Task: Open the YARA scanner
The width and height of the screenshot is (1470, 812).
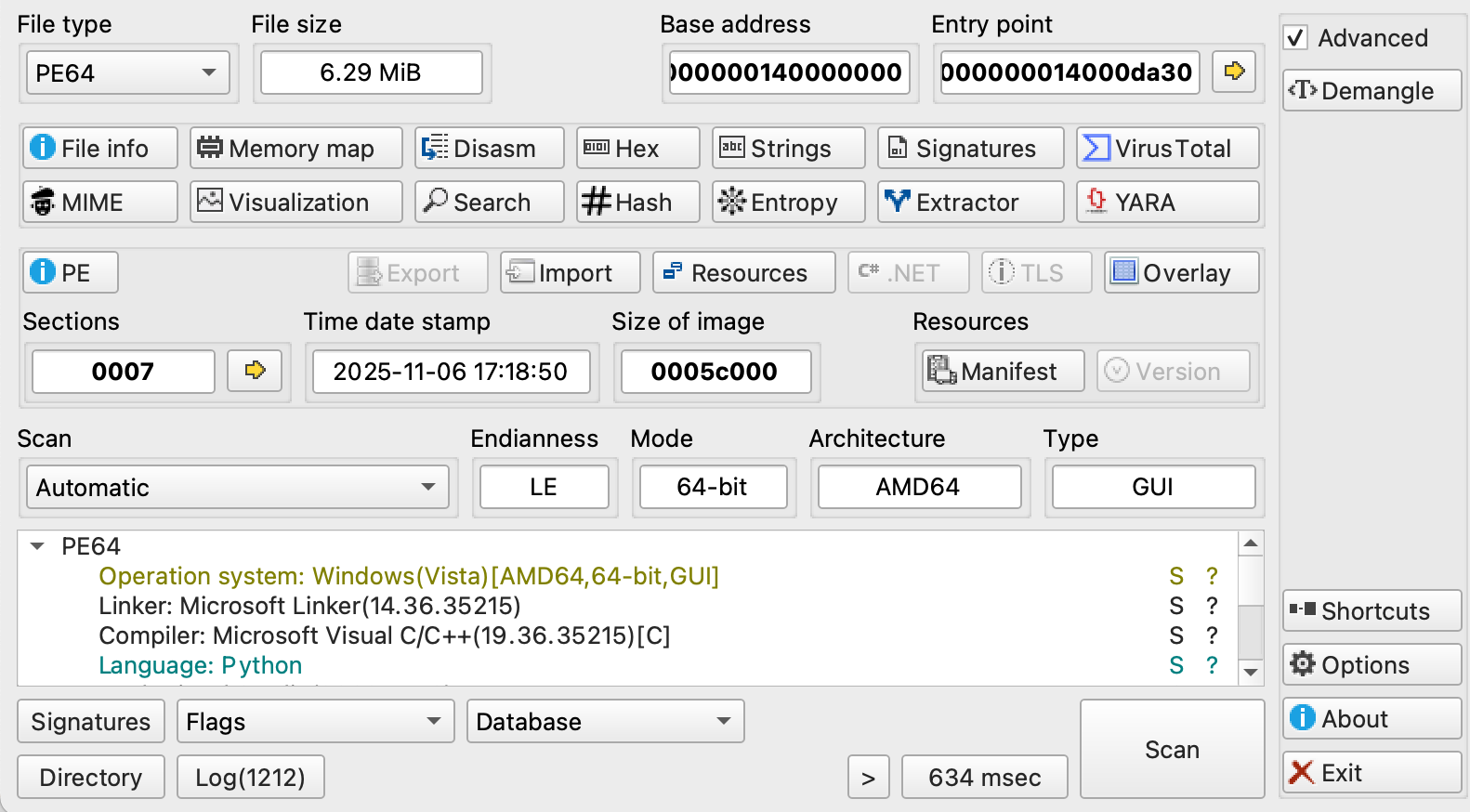Action: (x=1167, y=203)
